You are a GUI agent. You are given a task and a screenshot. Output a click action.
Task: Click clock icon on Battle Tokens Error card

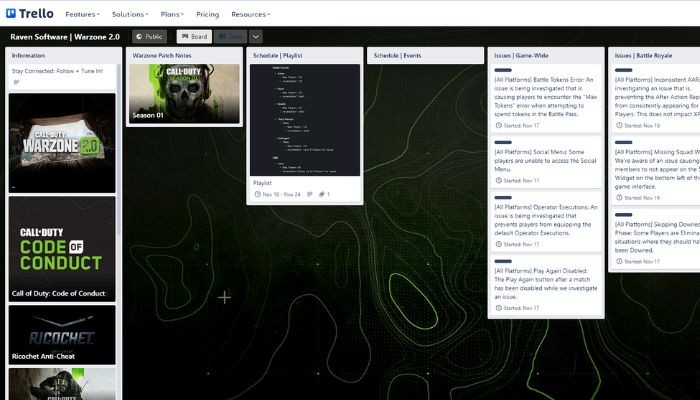coord(498,125)
